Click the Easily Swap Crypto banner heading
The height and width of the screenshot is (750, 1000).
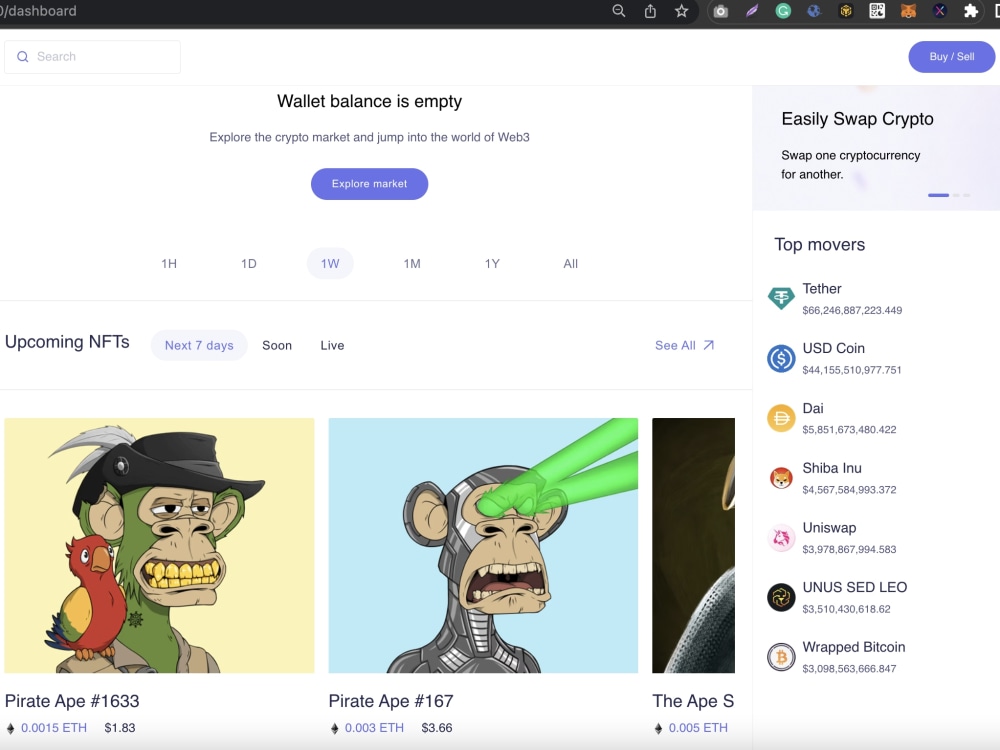pyautogui.click(x=857, y=119)
